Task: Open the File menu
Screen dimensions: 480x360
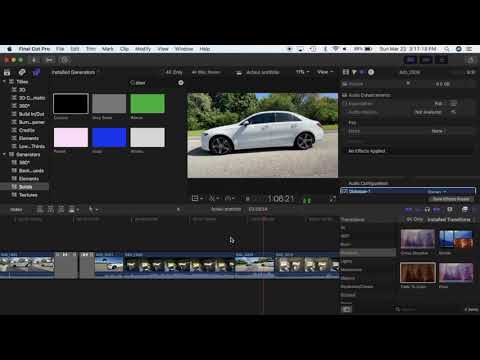Action: [x=60, y=49]
